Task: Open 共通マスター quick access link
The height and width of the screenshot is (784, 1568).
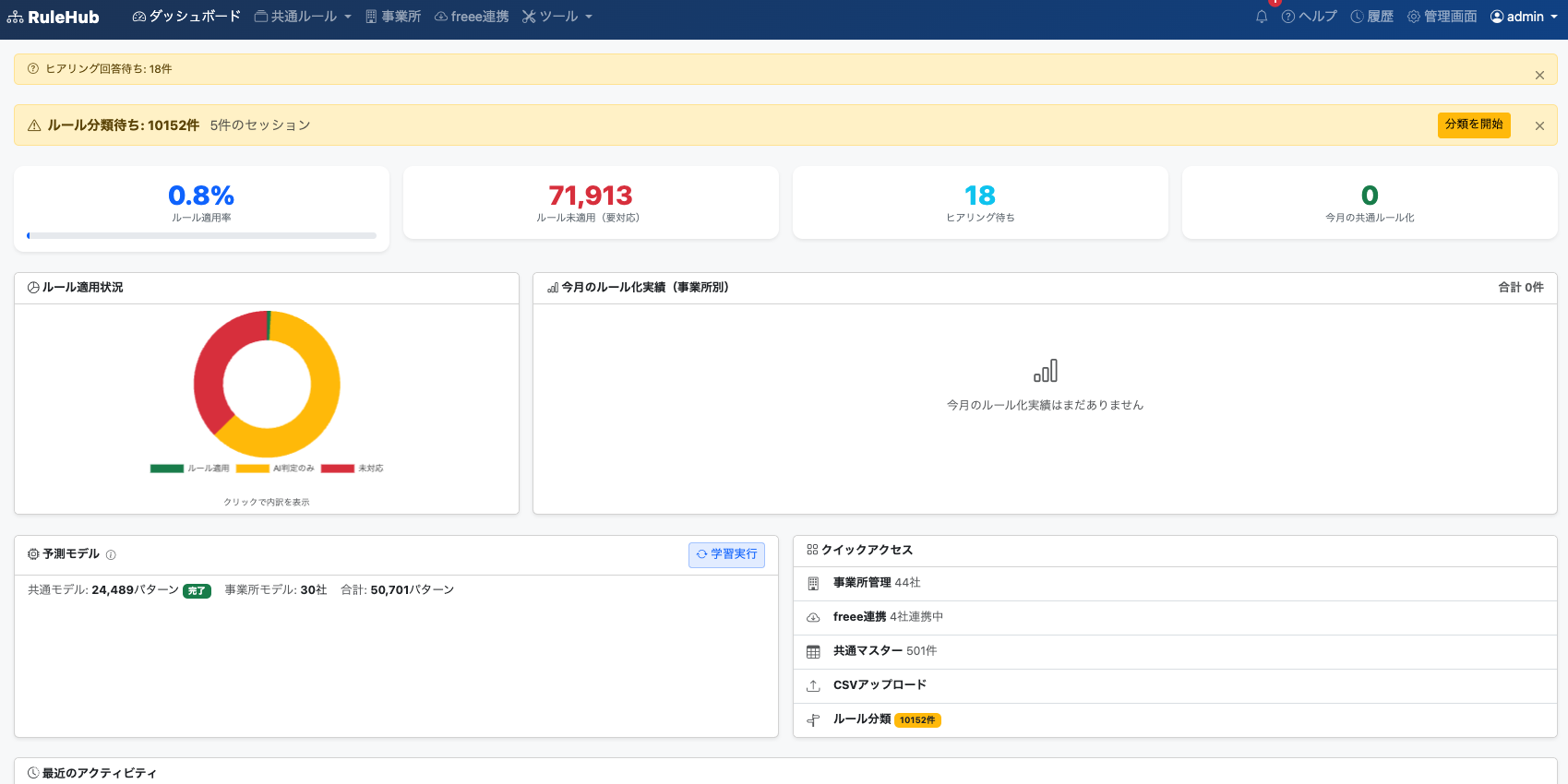Action: tap(1175, 651)
